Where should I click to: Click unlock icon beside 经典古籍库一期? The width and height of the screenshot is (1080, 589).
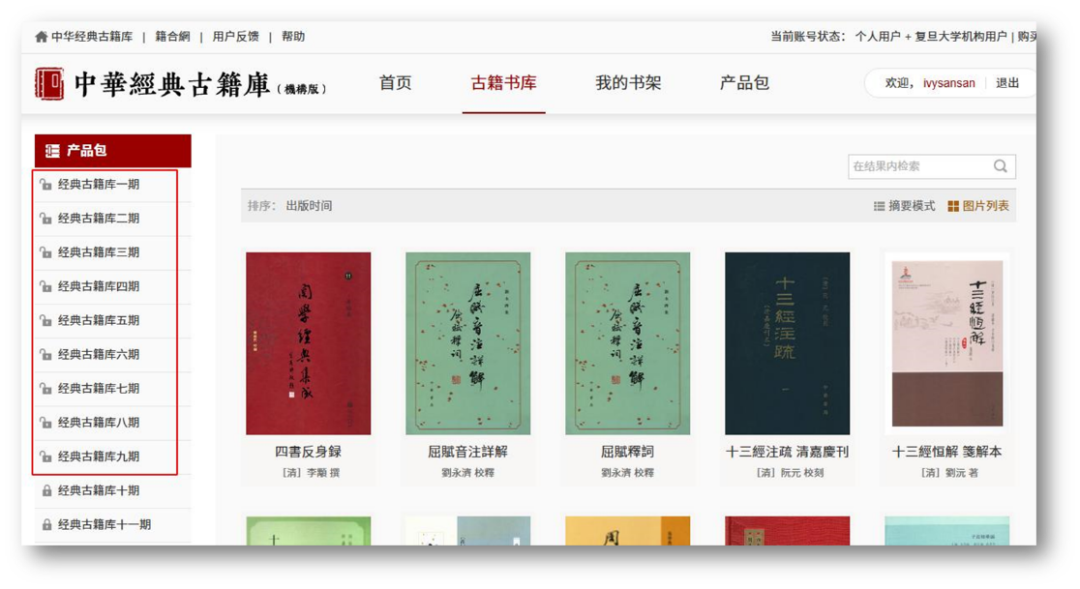coord(46,184)
